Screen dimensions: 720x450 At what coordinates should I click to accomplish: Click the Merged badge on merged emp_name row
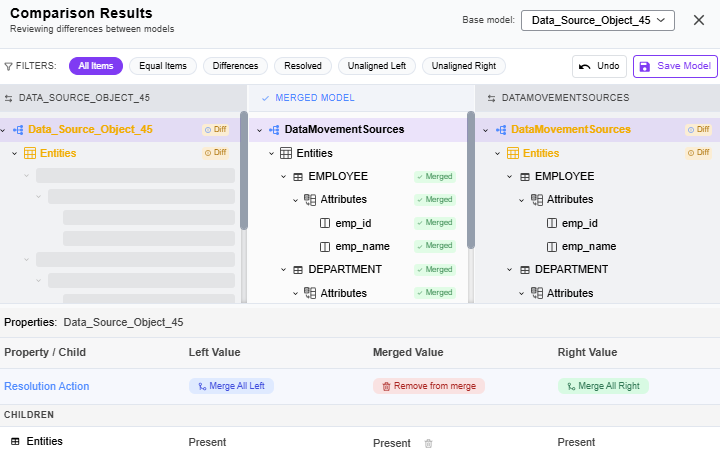click(x=435, y=246)
